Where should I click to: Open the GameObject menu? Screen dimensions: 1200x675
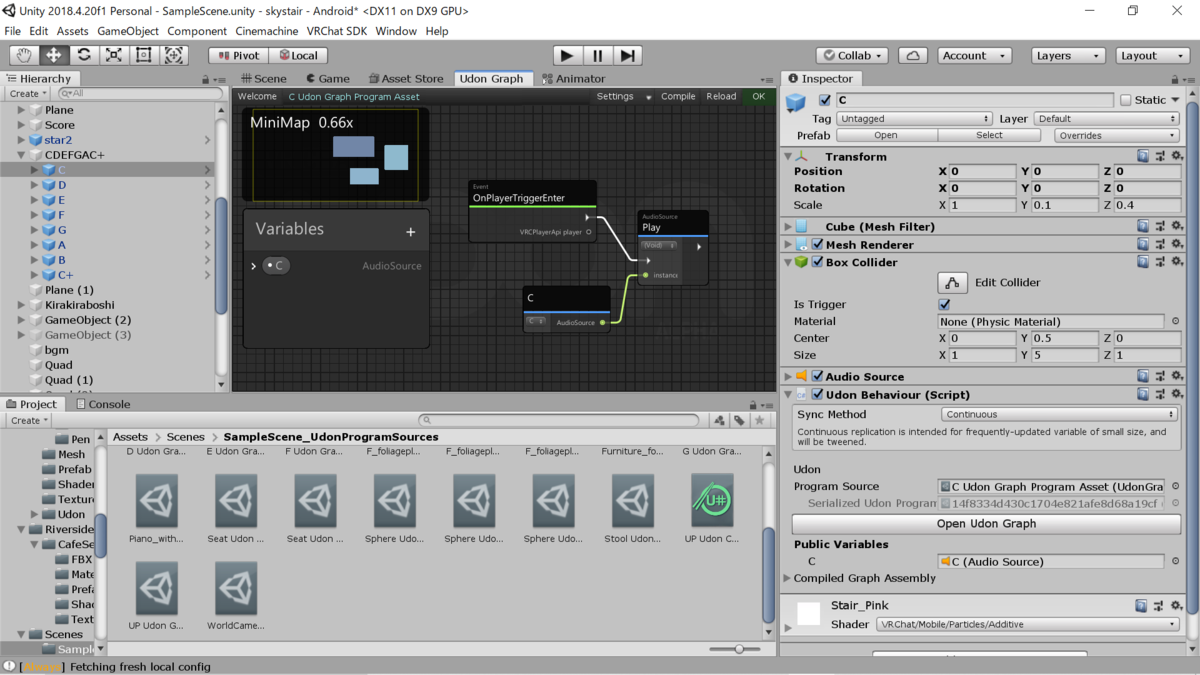tap(128, 31)
